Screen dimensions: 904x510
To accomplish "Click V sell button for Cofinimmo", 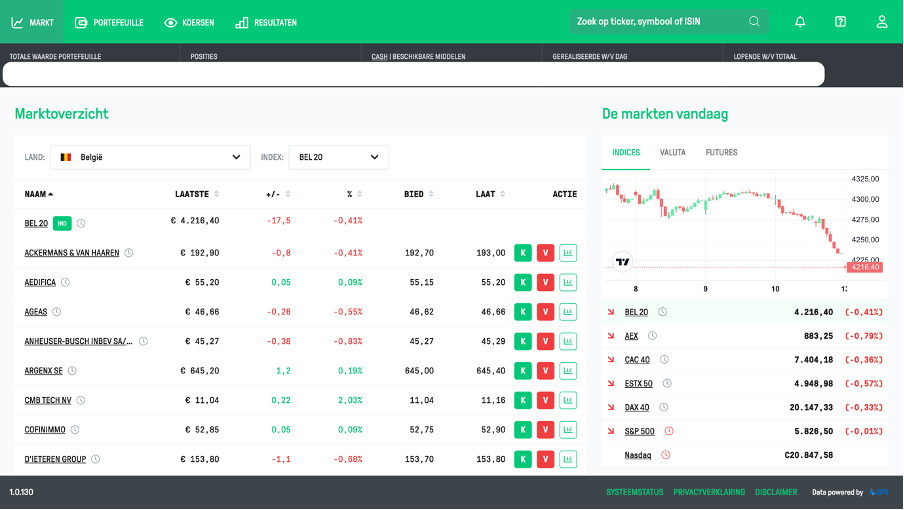I will (545, 429).
